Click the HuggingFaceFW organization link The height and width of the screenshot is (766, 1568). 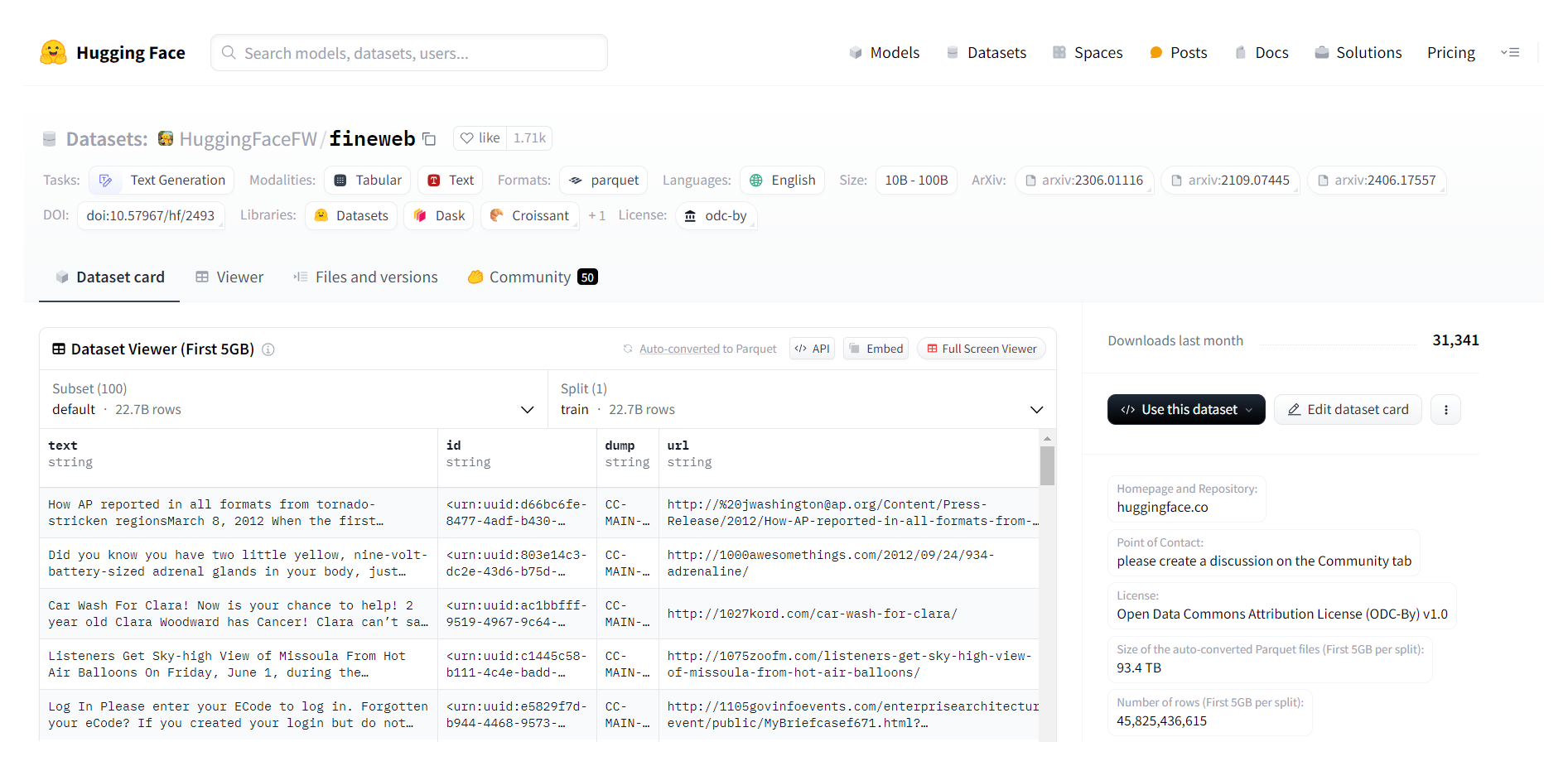(248, 139)
